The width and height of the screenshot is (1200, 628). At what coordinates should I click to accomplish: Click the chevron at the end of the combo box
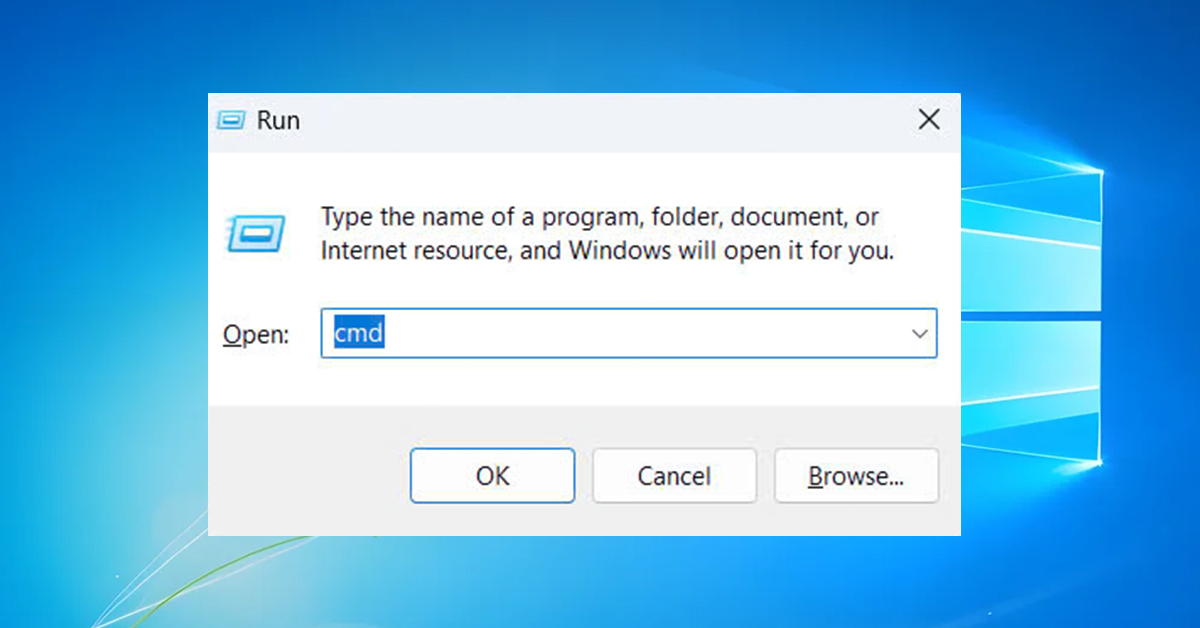click(919, 333)
